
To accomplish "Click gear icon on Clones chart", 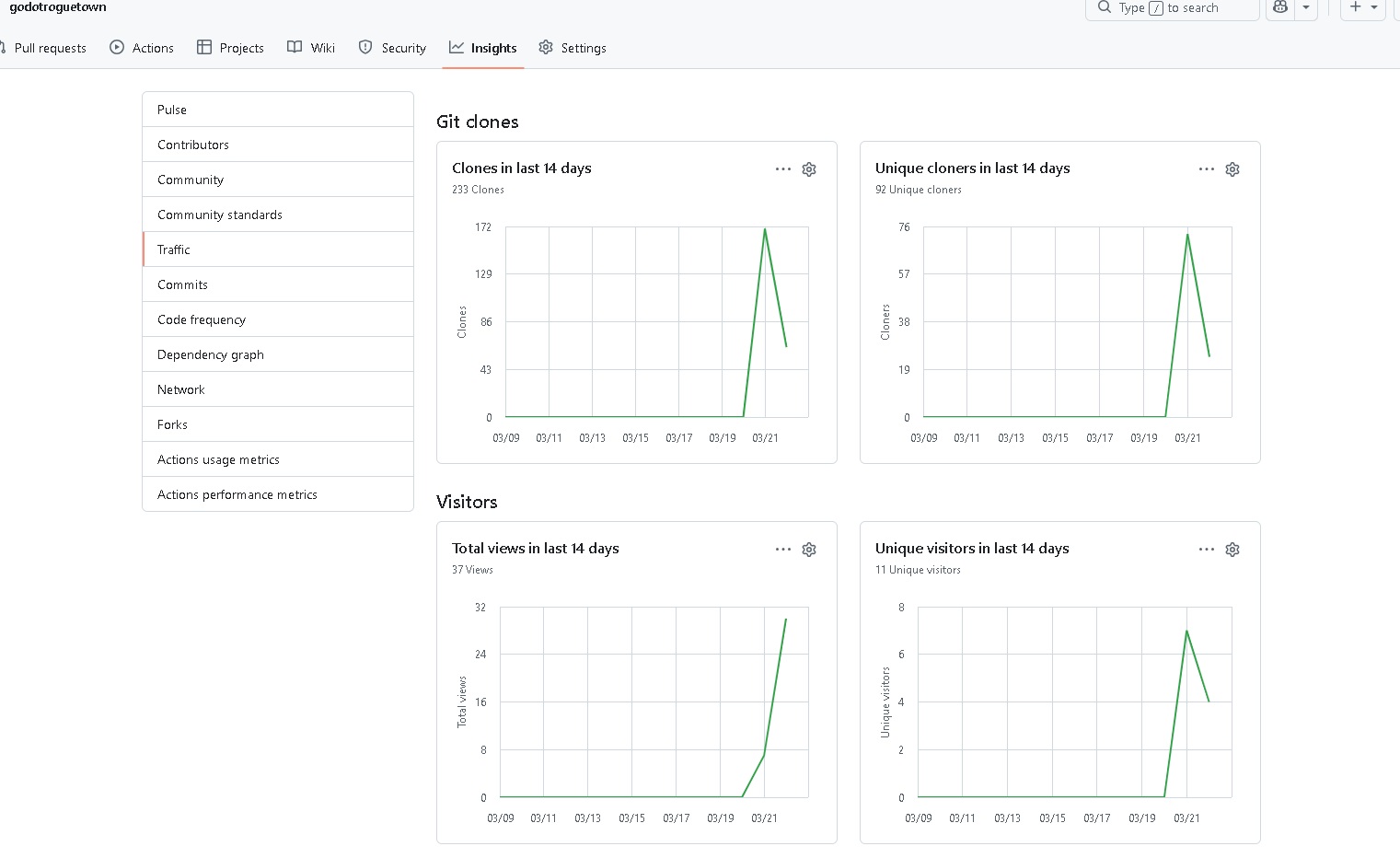I will coord(809,169).
